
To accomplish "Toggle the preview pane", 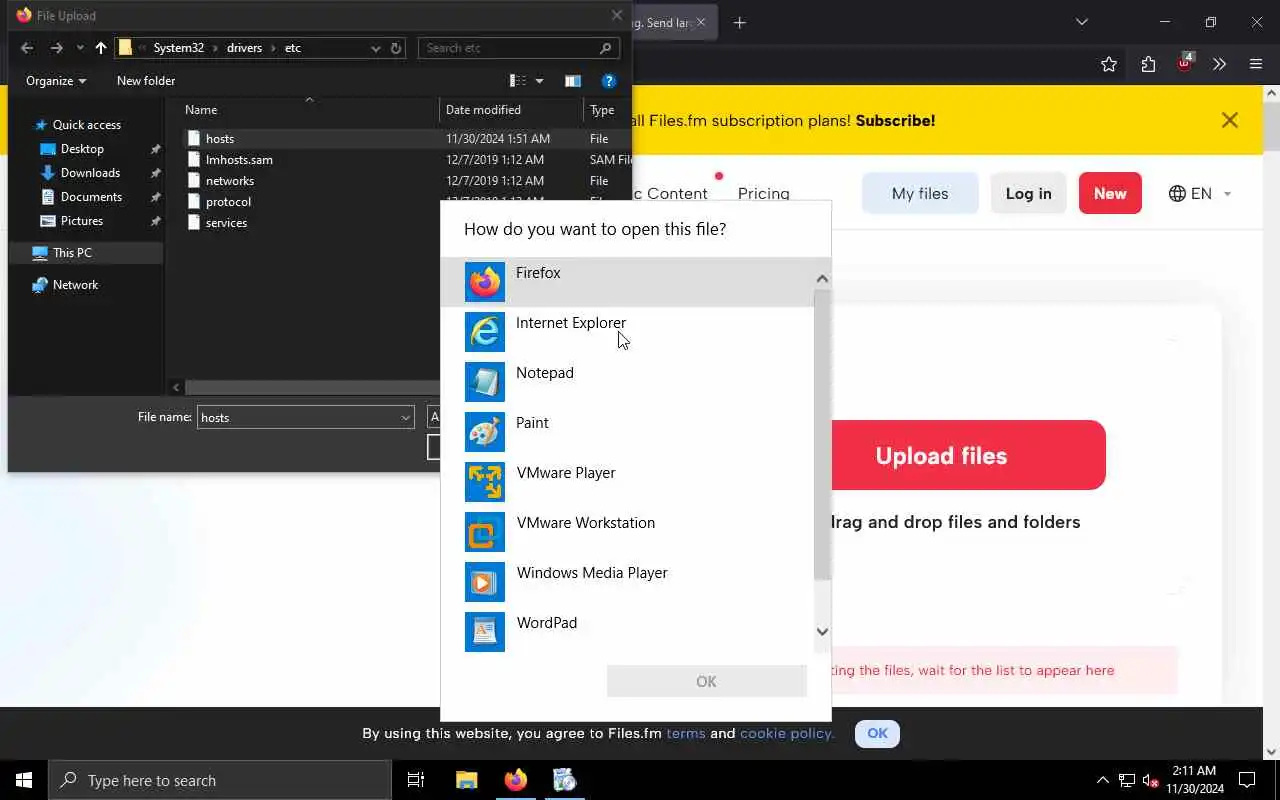I will [x=572, y=81].
